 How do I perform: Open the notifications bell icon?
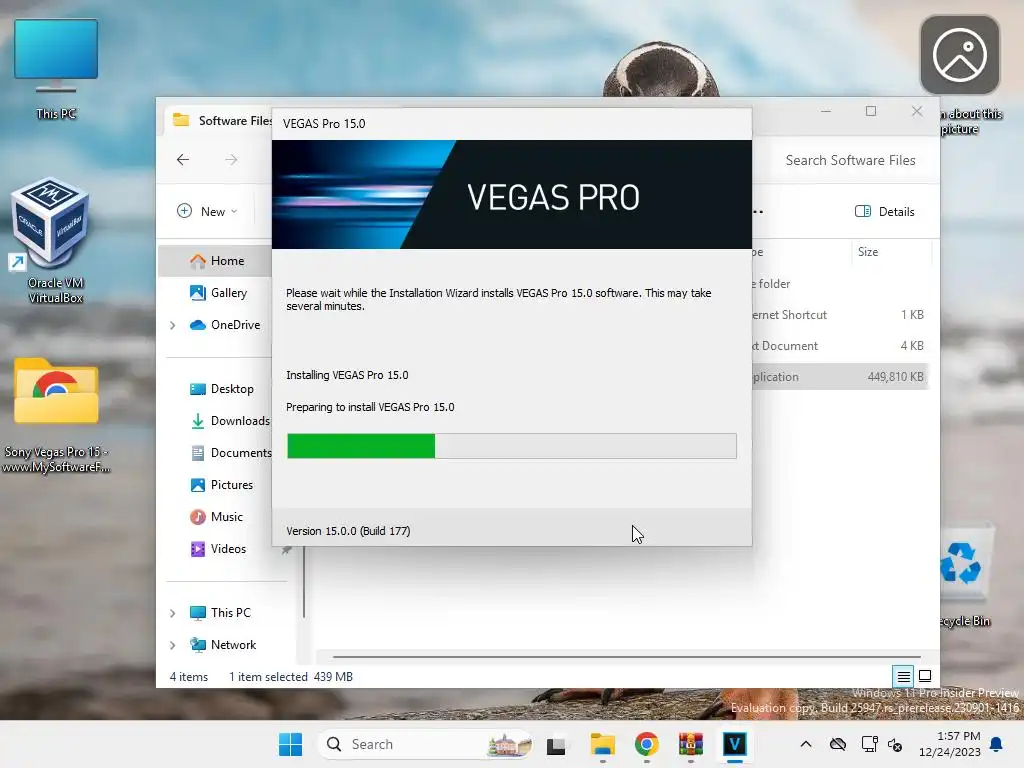997,744
